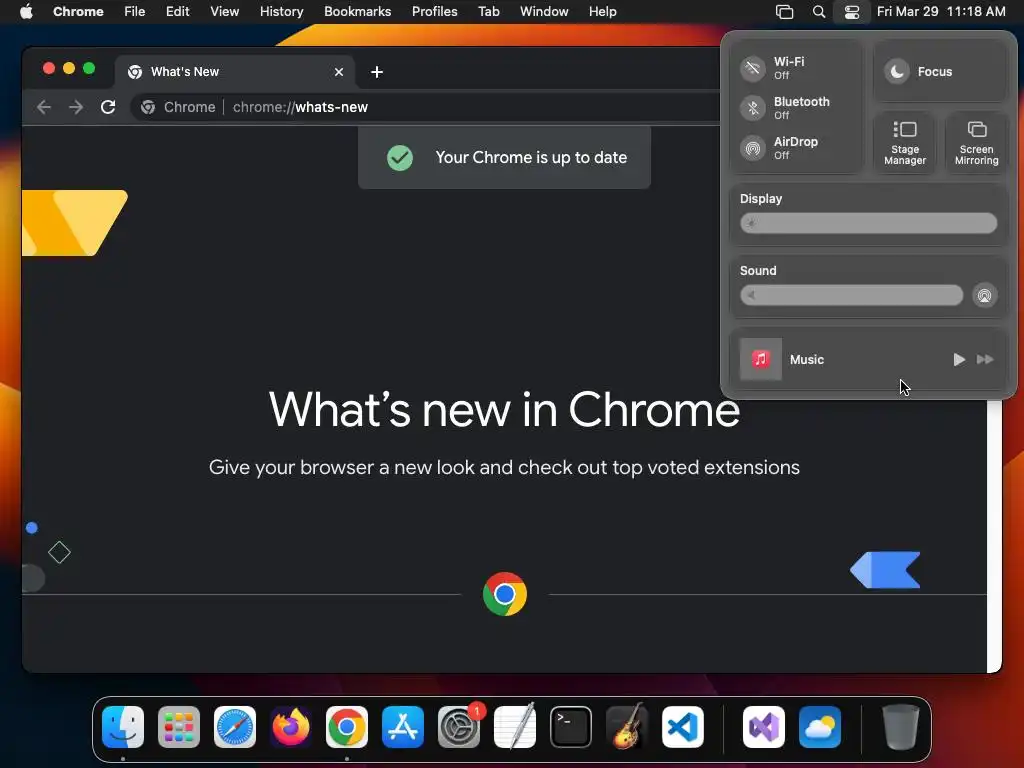Image resolution: width=1024 pixels, height=768 pixels.
Task: Adjust the Display brightness slider
Action: (x=868, y=223)
